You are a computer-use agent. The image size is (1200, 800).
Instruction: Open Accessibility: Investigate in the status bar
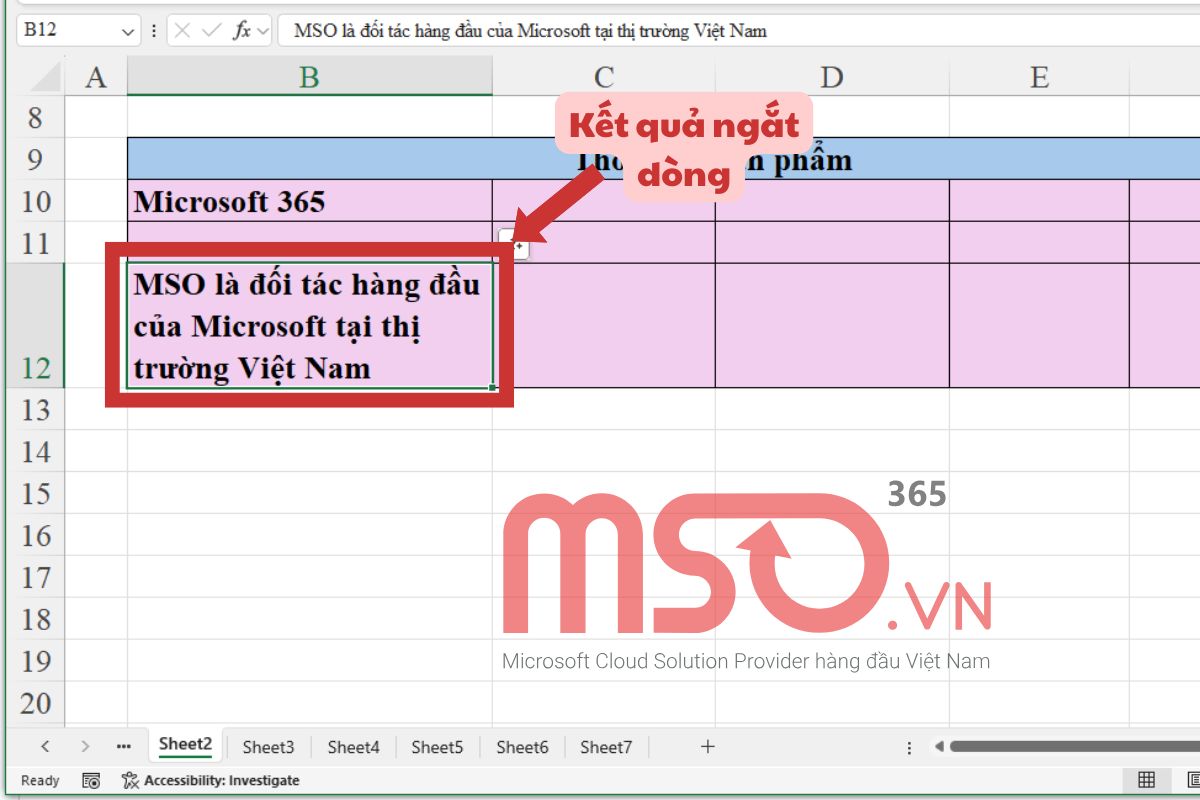click(211, 780)
